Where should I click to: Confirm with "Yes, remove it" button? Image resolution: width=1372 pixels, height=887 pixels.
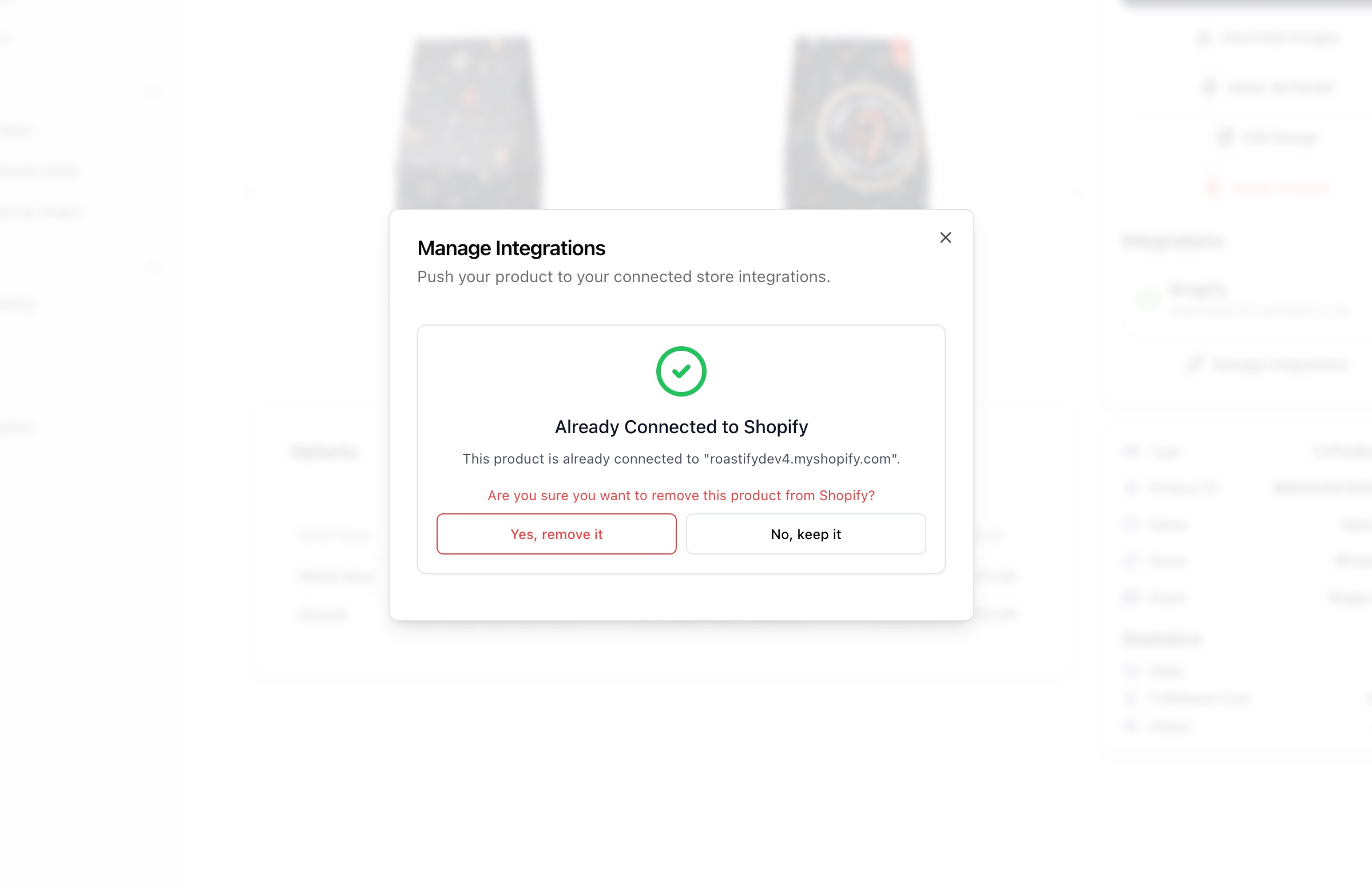tap(556, 534)
